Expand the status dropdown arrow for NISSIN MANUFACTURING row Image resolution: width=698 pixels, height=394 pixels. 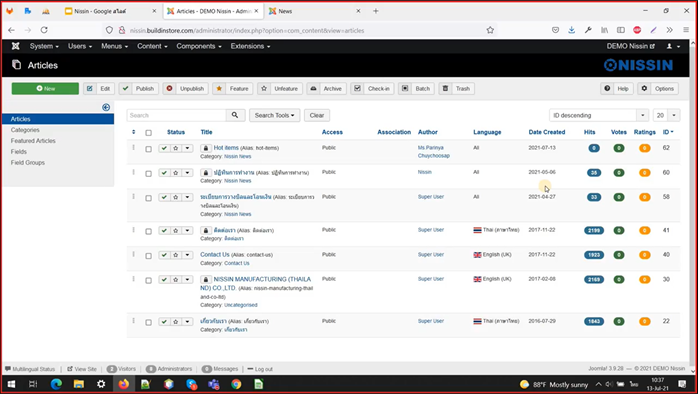(187, 280)
